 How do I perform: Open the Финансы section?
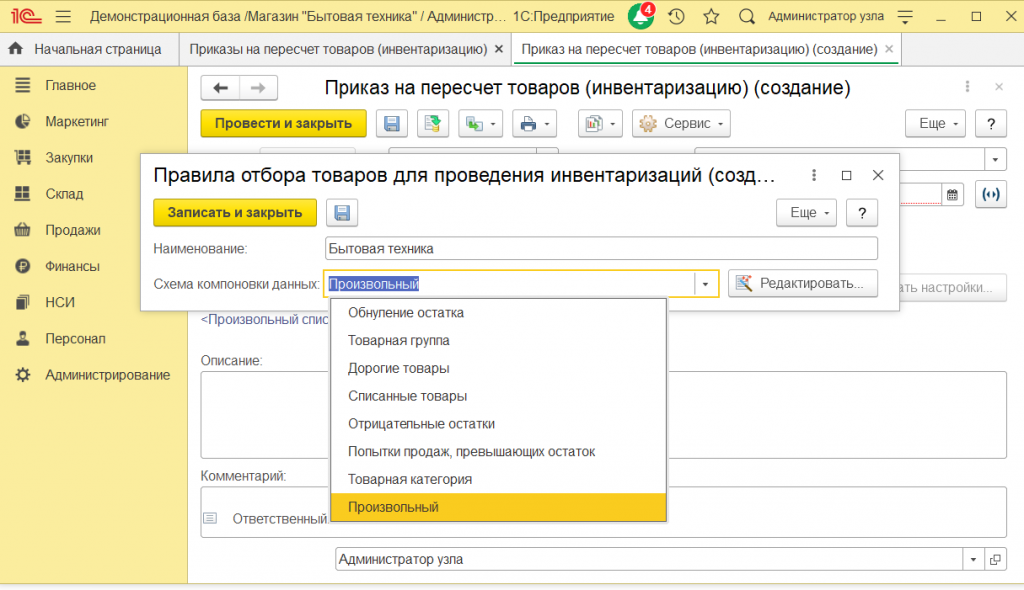72,267
